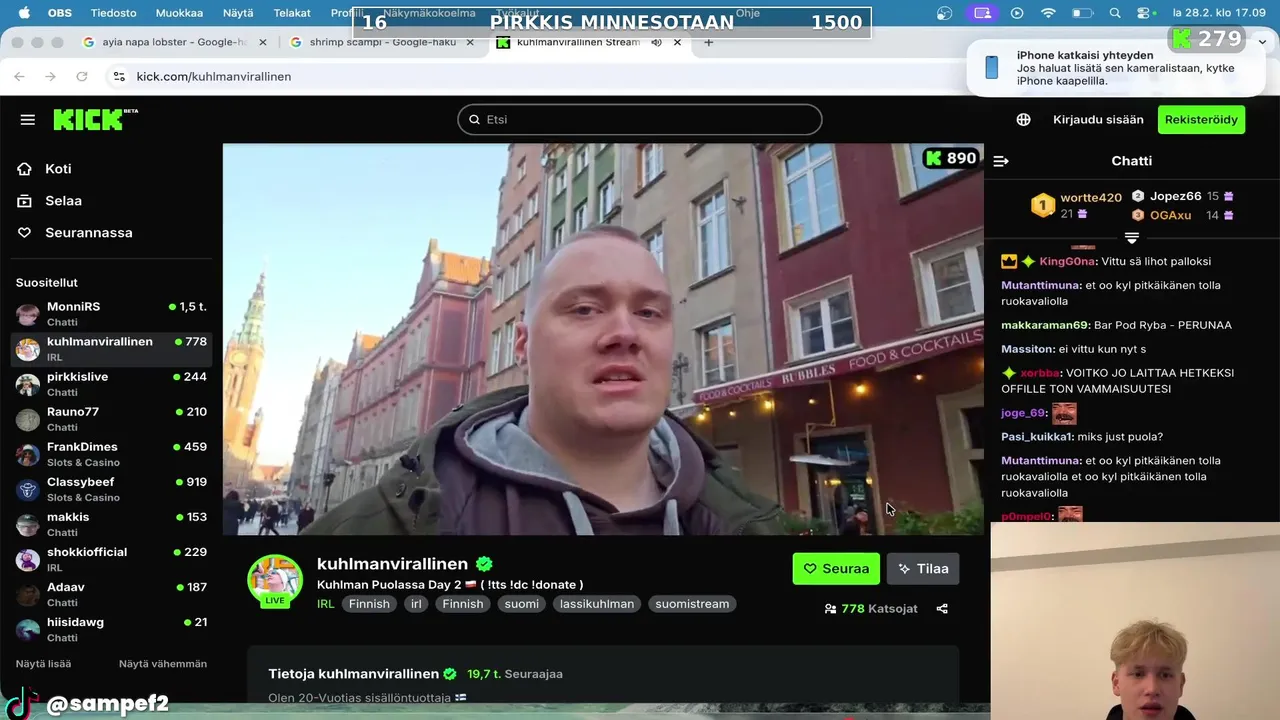Open the Tiedosto menu
Image resolution: width=1280 pixels, height=720 pixels.
point(113,13)
